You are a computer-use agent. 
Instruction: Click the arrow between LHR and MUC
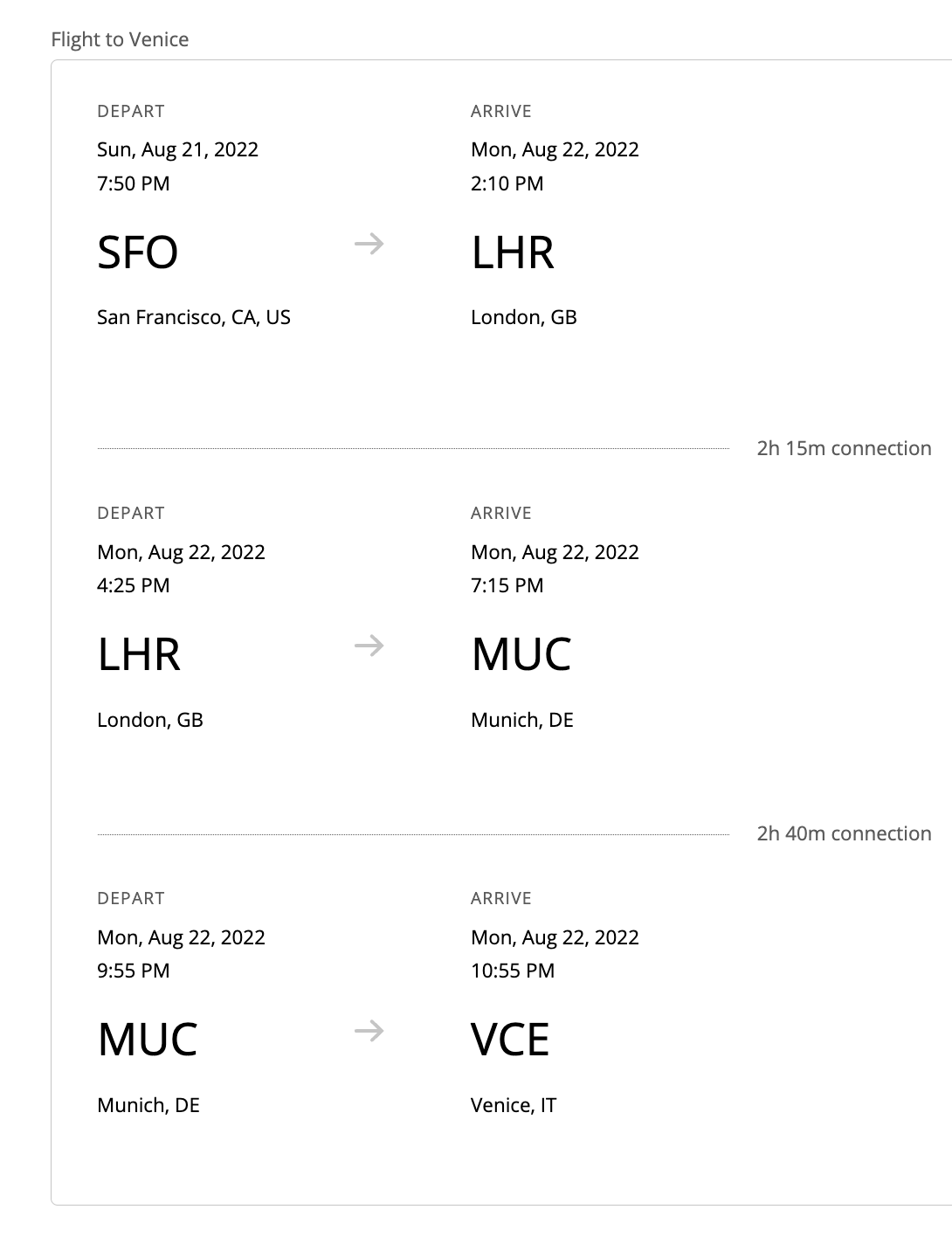click(369, 646)
